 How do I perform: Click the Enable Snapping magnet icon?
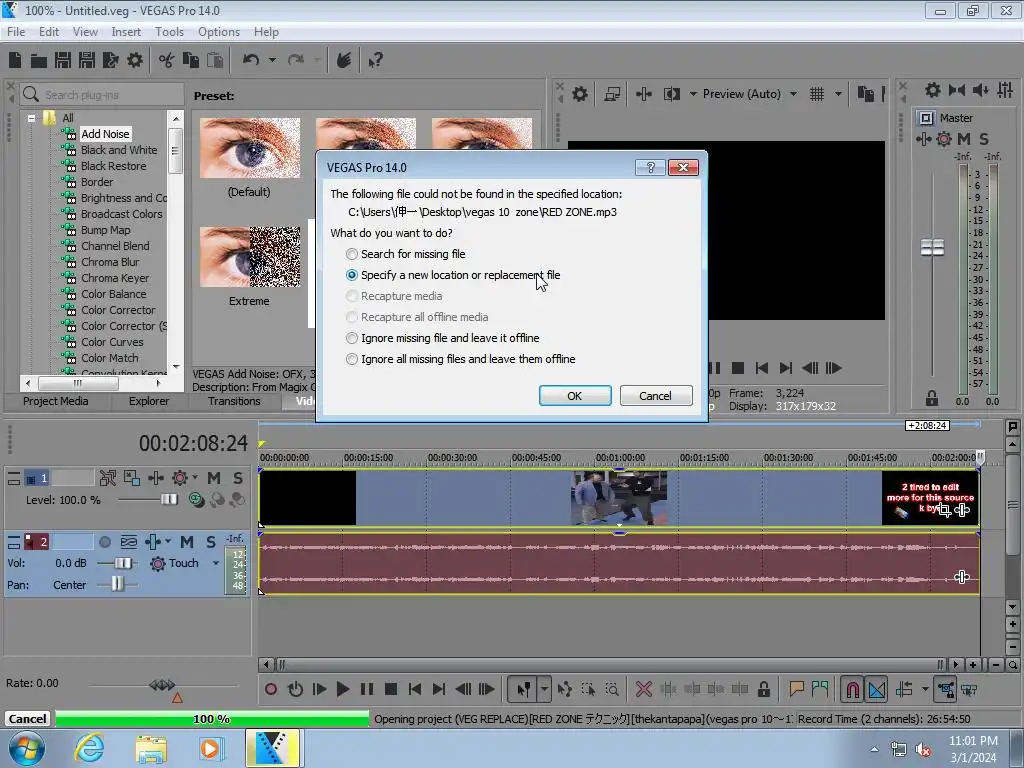click(x=852, y=689)
